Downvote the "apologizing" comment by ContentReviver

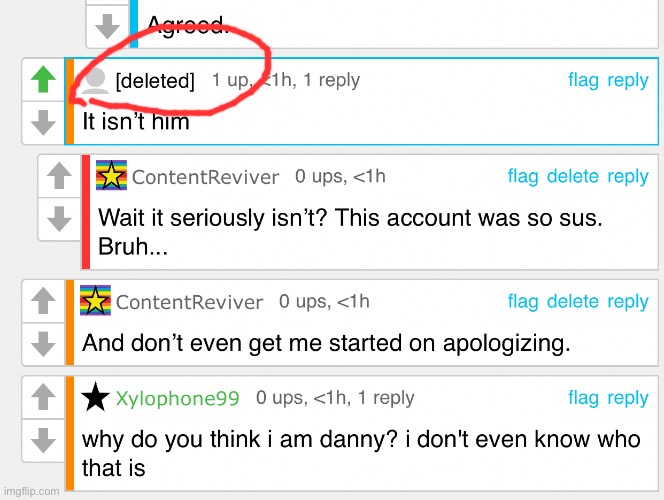click(43, 344)
